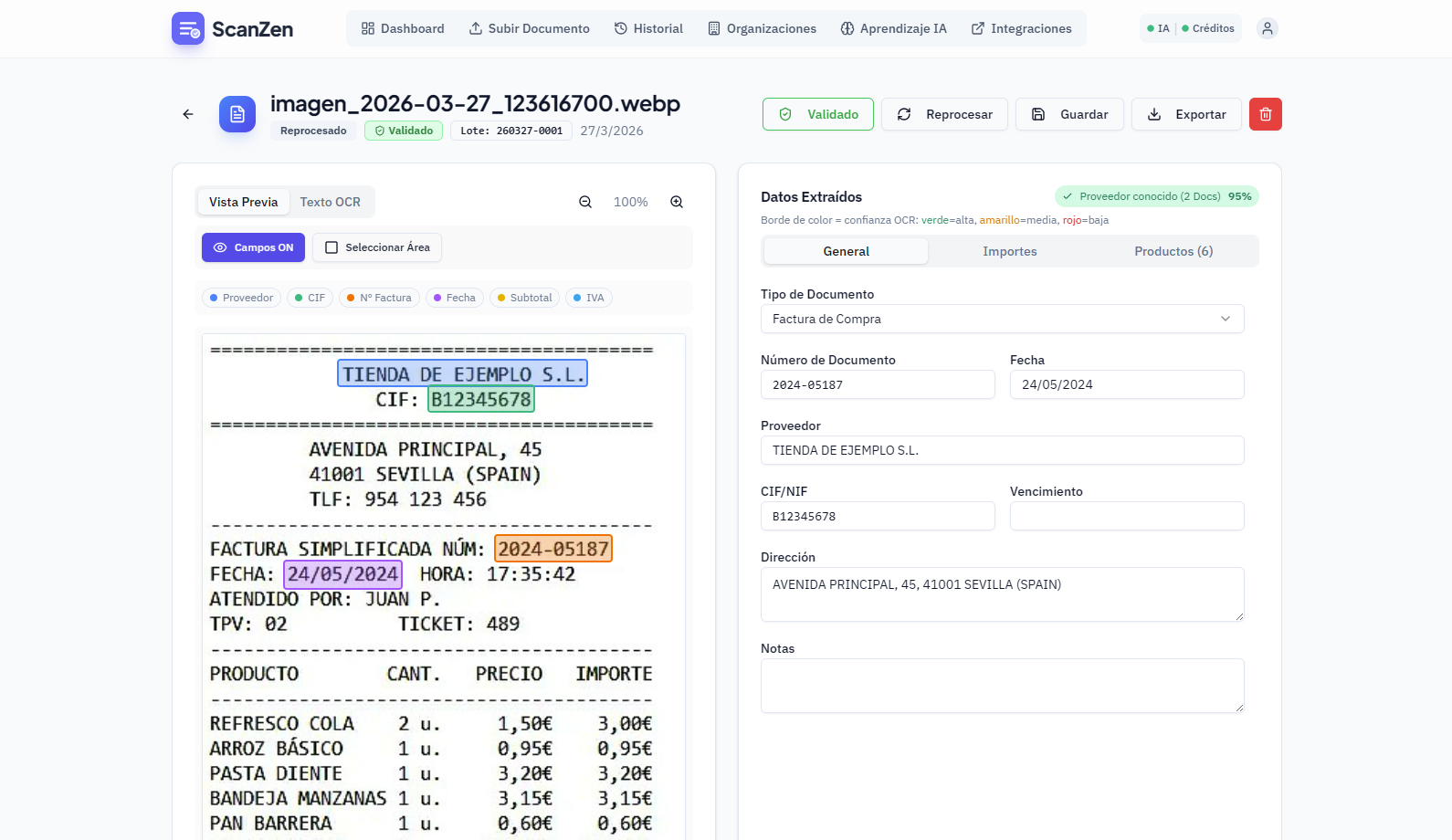Click the Fecha input field
This screenshot has height=840, width=1452.
(x=1127, y=384)
